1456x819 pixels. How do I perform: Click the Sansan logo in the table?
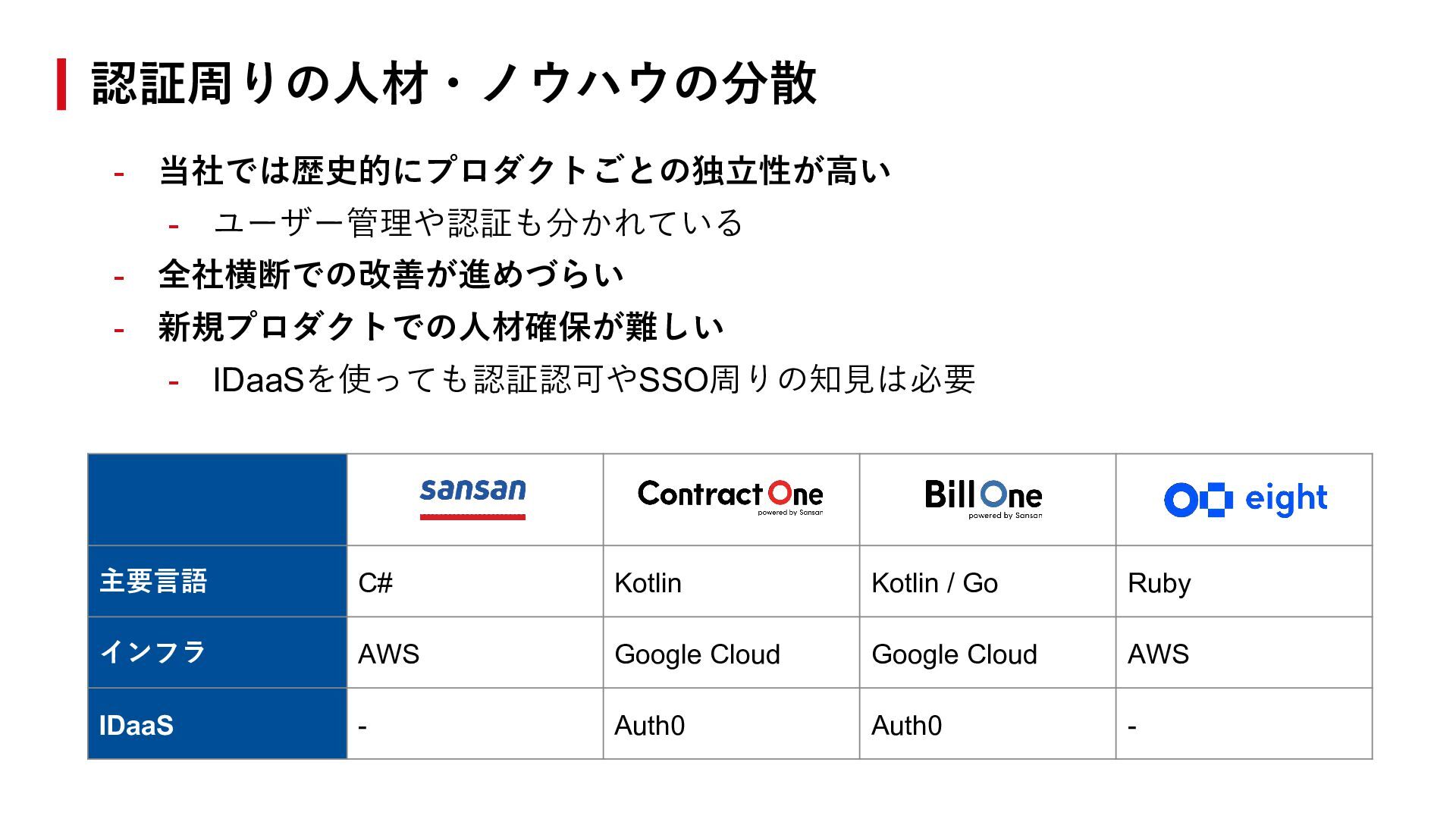[x=472, y=497]
